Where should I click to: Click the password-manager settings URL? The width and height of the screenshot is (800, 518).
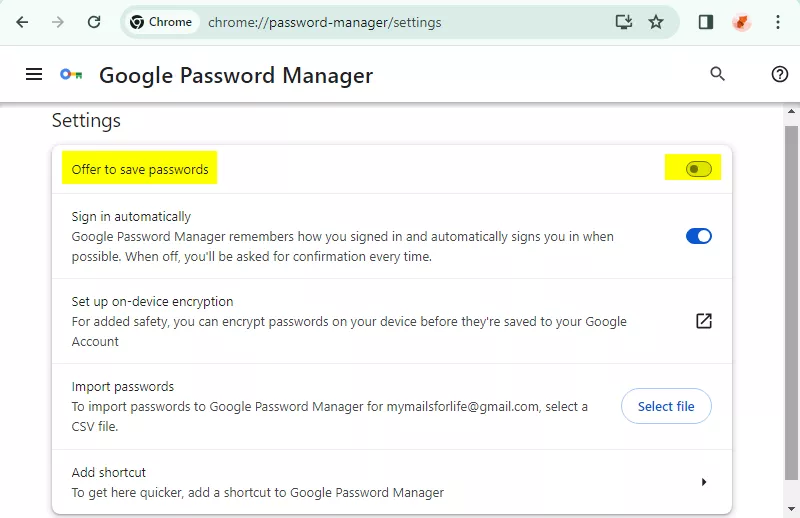click(324, 22)
